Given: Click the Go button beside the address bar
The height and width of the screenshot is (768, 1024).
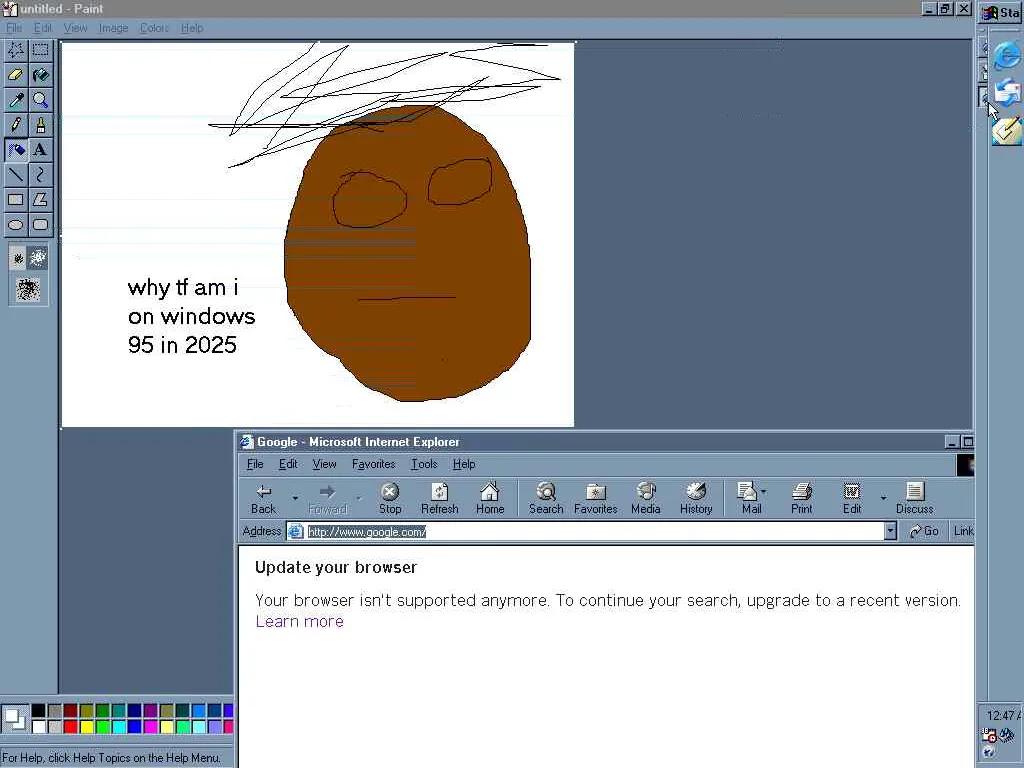Looking at the screenshot, I should 923,532.
